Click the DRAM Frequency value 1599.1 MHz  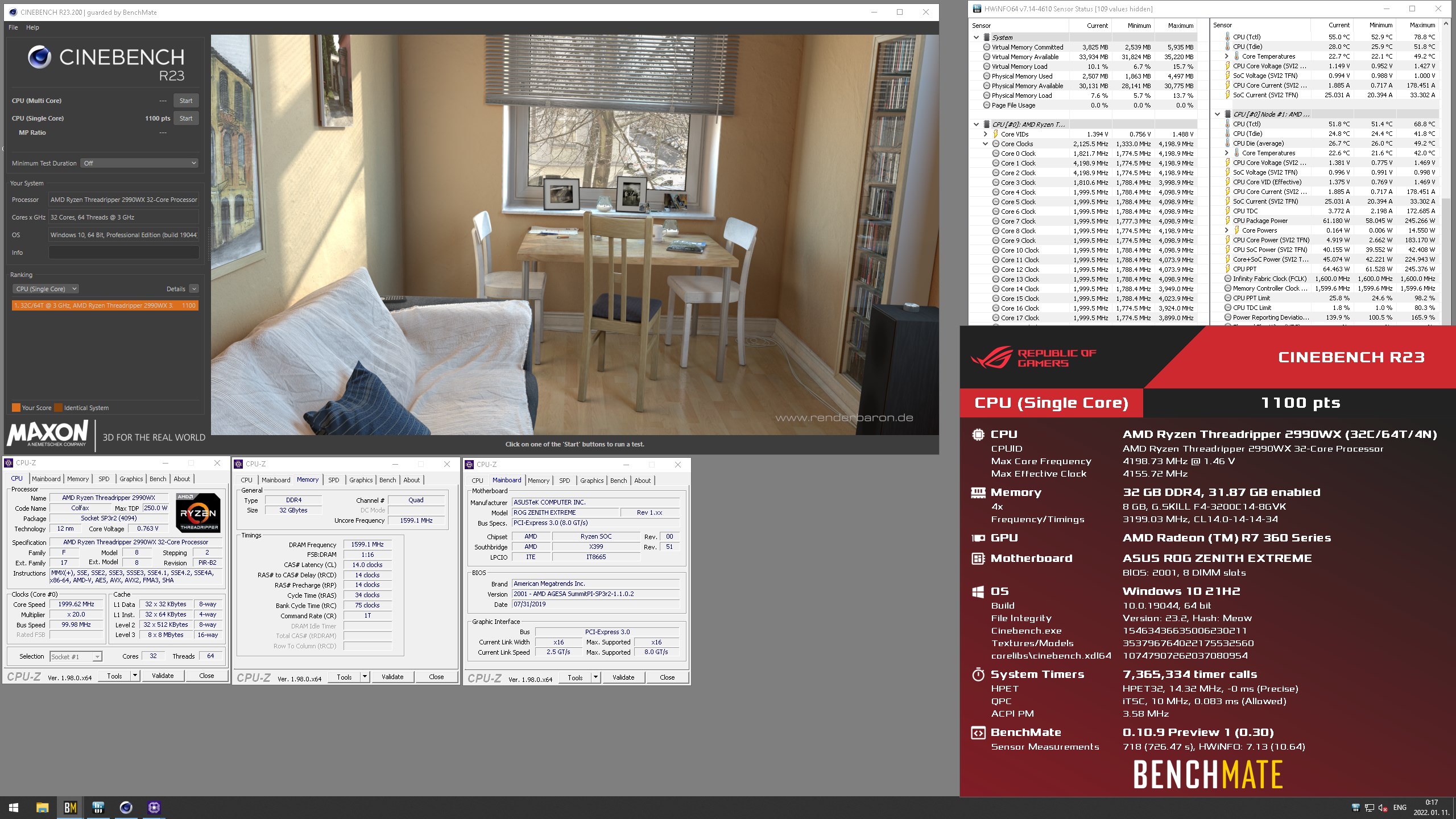367,544
